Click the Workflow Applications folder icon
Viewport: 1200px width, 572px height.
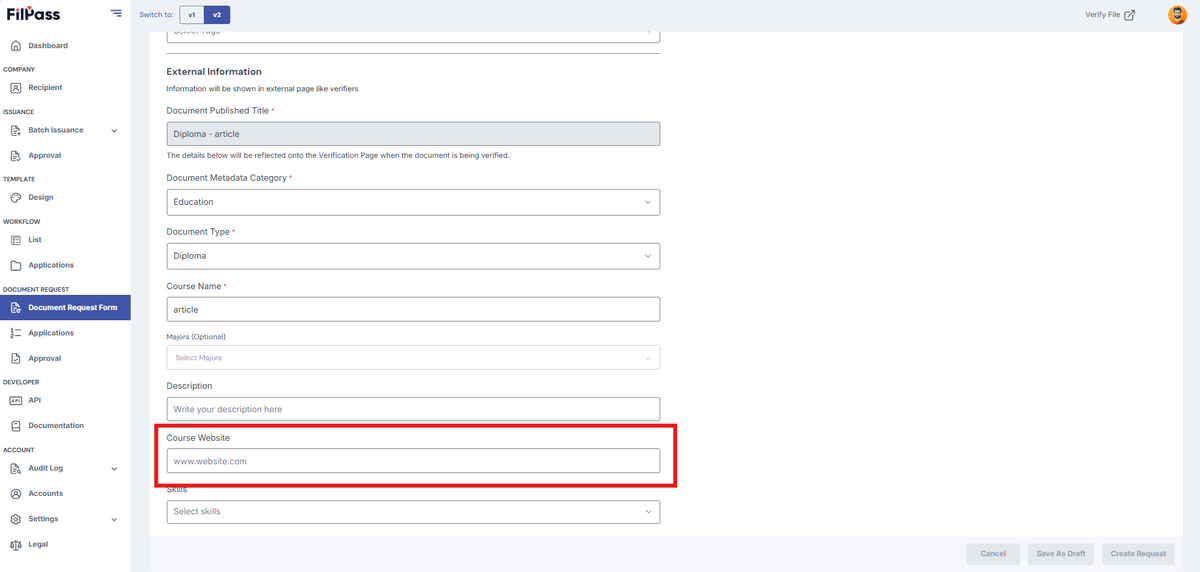coord(16,266)
